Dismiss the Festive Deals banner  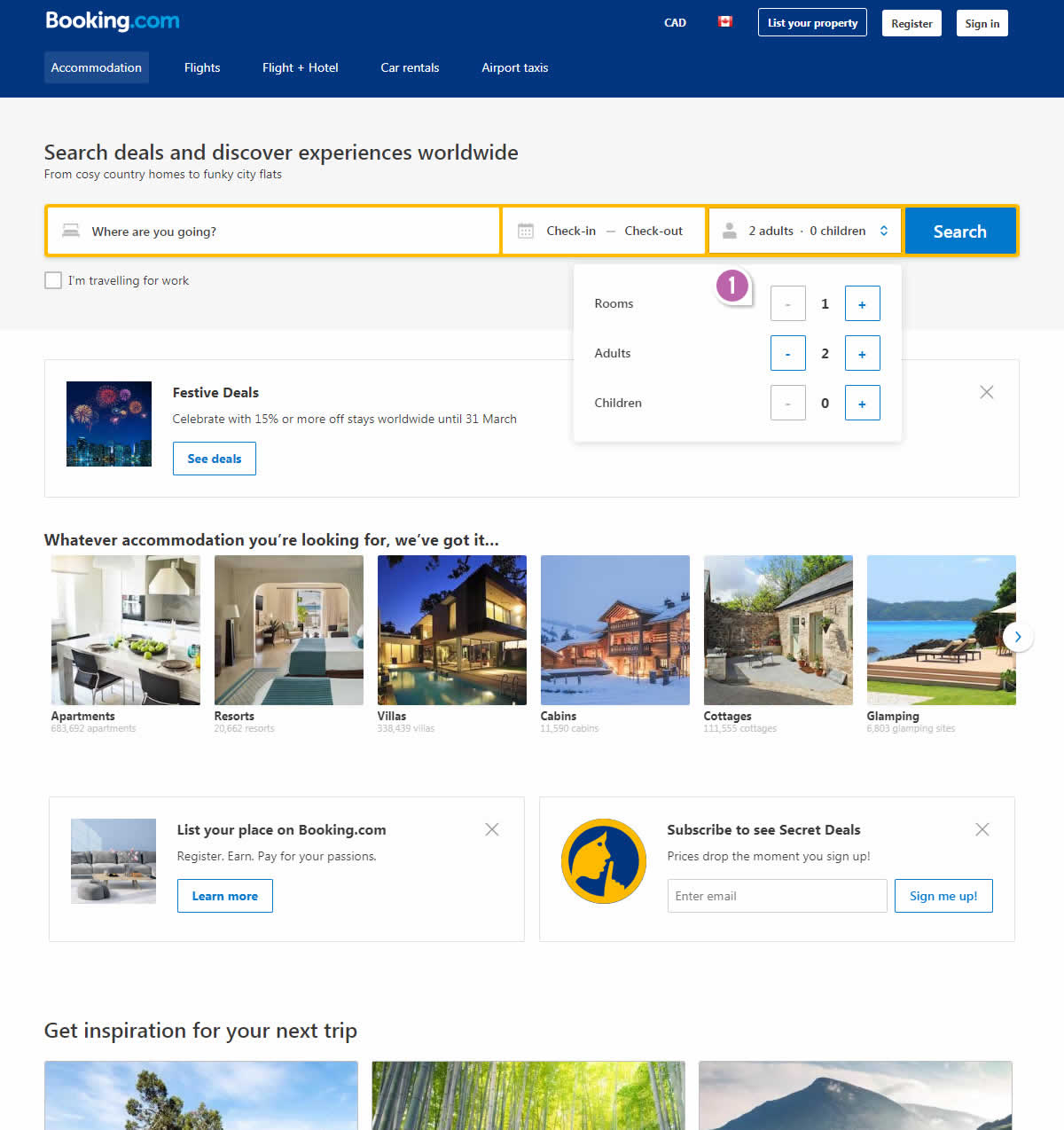coord(986,392)
